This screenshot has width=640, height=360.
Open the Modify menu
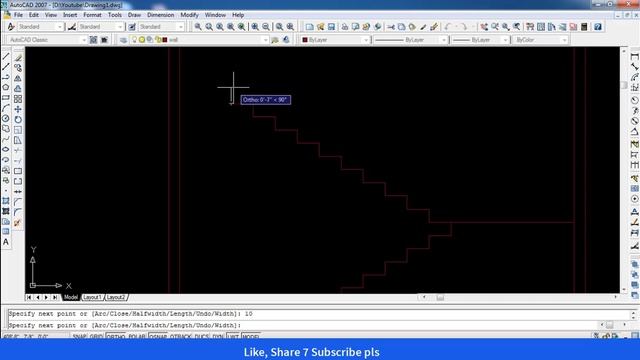[189, 15]
